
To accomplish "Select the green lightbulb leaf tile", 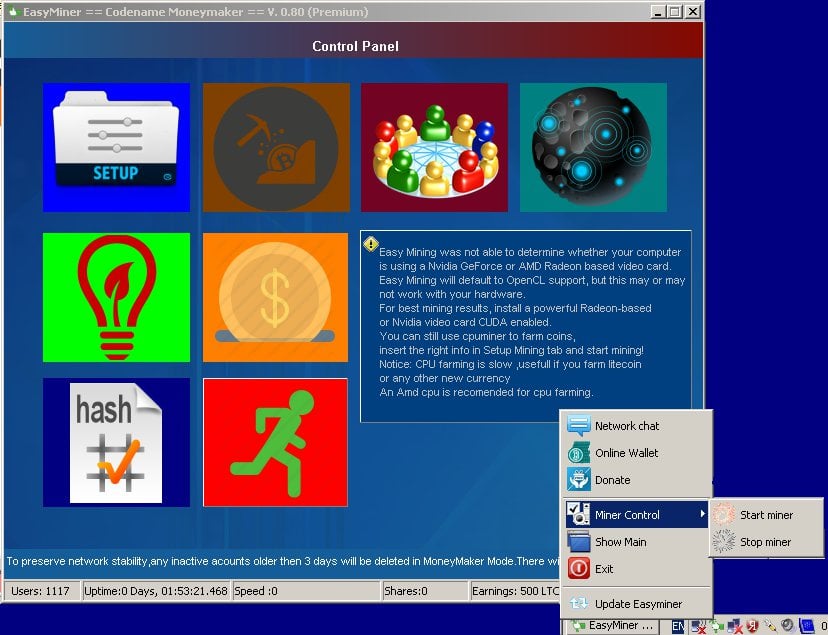I will click(116, 297).
